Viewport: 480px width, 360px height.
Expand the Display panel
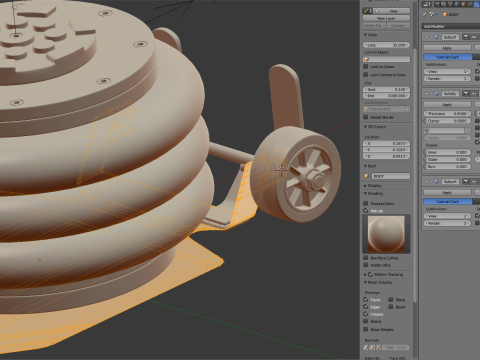pos(365,185)
